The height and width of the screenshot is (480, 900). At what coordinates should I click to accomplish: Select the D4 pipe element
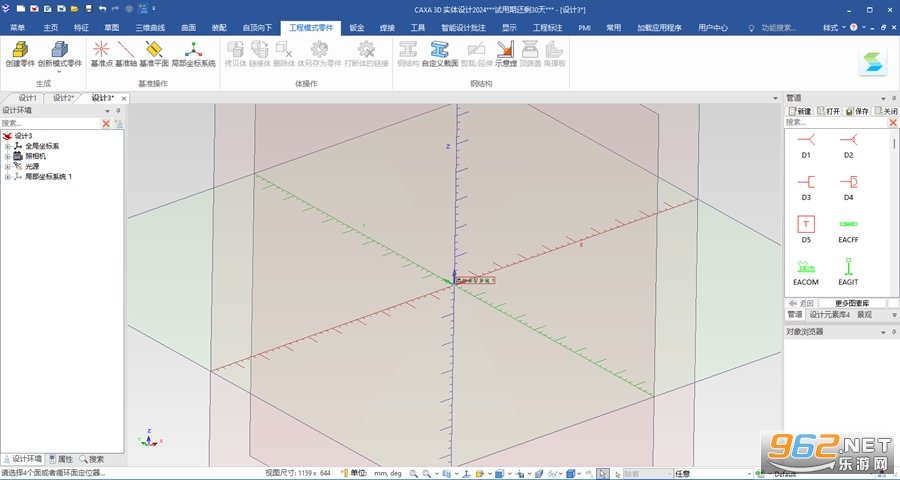848,188
